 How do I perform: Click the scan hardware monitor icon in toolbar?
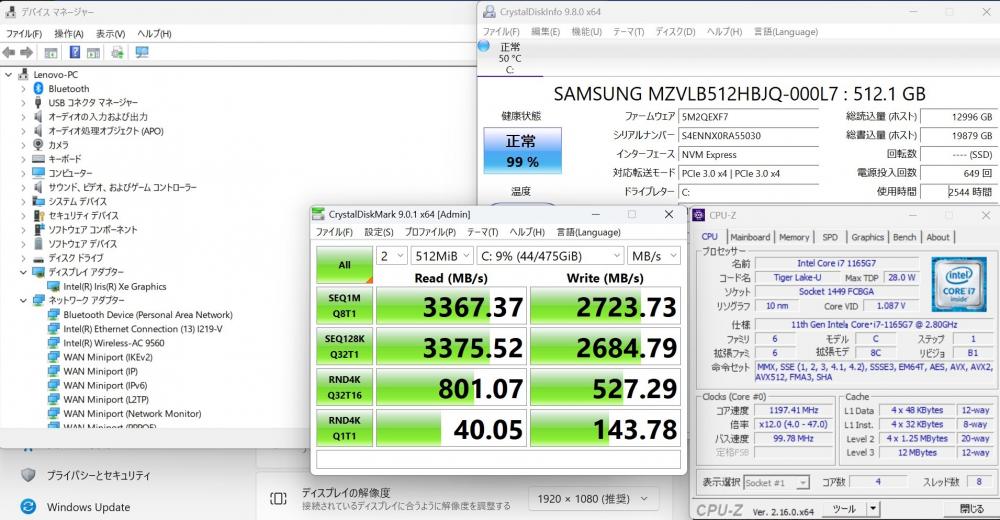pyautogui.click(x=142, y=52)
